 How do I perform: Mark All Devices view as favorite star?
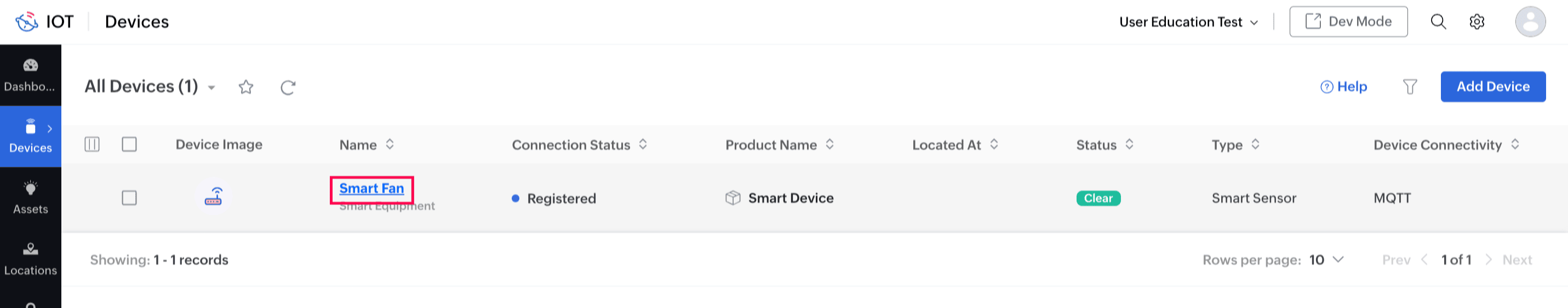pos(246,87)
